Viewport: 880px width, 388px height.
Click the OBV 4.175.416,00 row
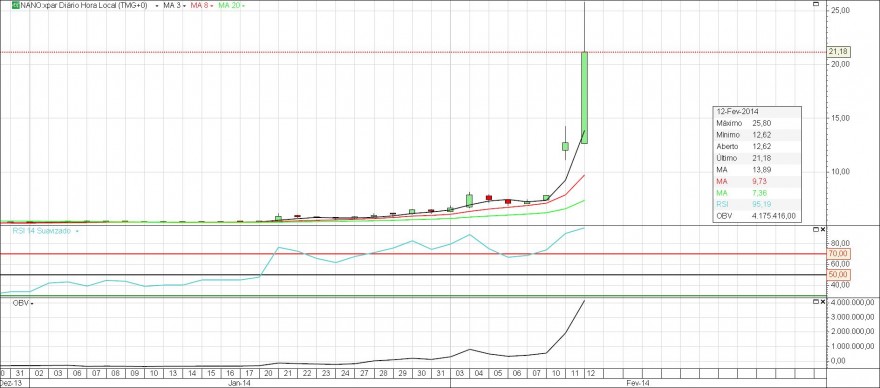757,216
